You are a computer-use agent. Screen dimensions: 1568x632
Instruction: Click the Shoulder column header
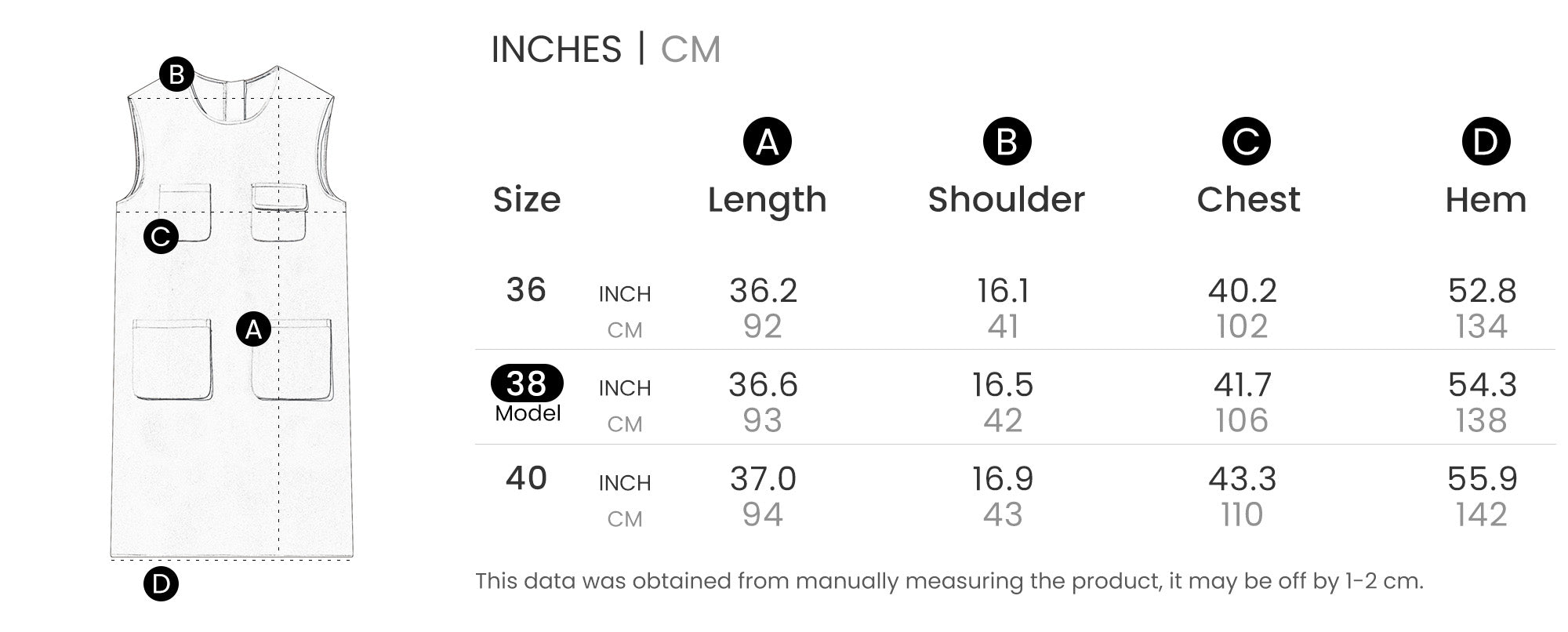click(x=1007, y=200)
